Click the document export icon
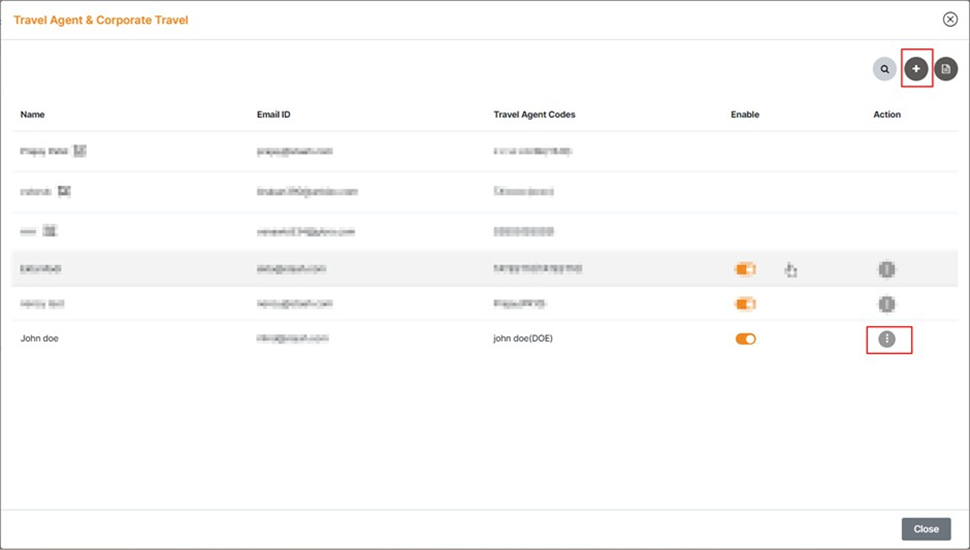970x550 pixels. [946, 69]
